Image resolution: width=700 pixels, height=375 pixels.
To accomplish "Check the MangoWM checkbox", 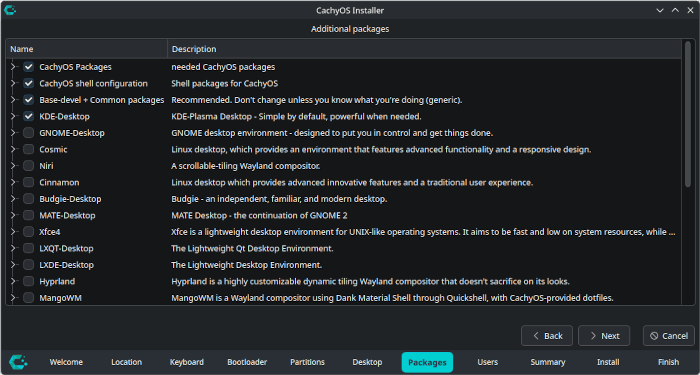I will pyautogui.click(x=29, y=298).
